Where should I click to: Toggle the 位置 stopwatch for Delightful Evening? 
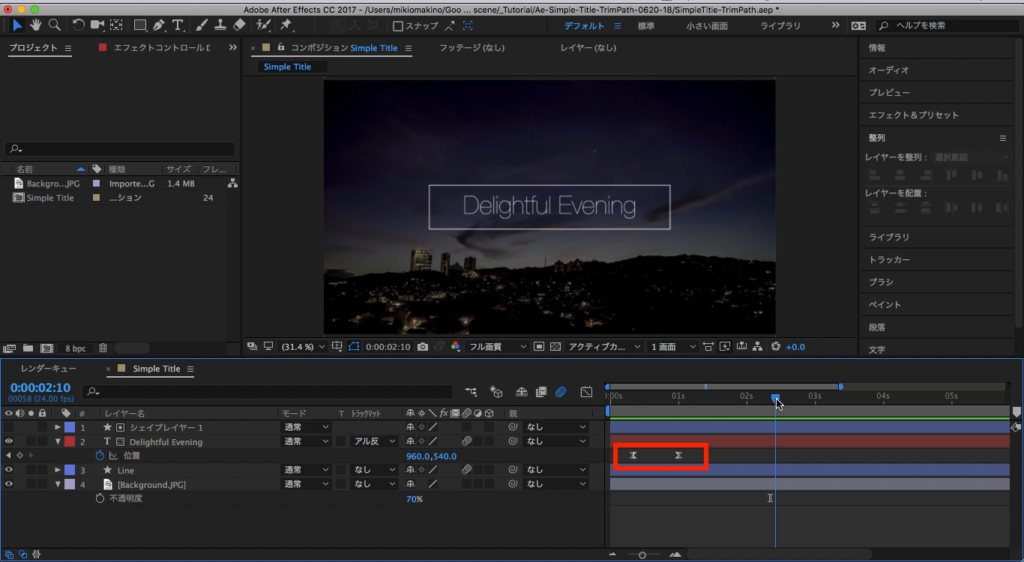pyautogui.click(x=100, y=455)
